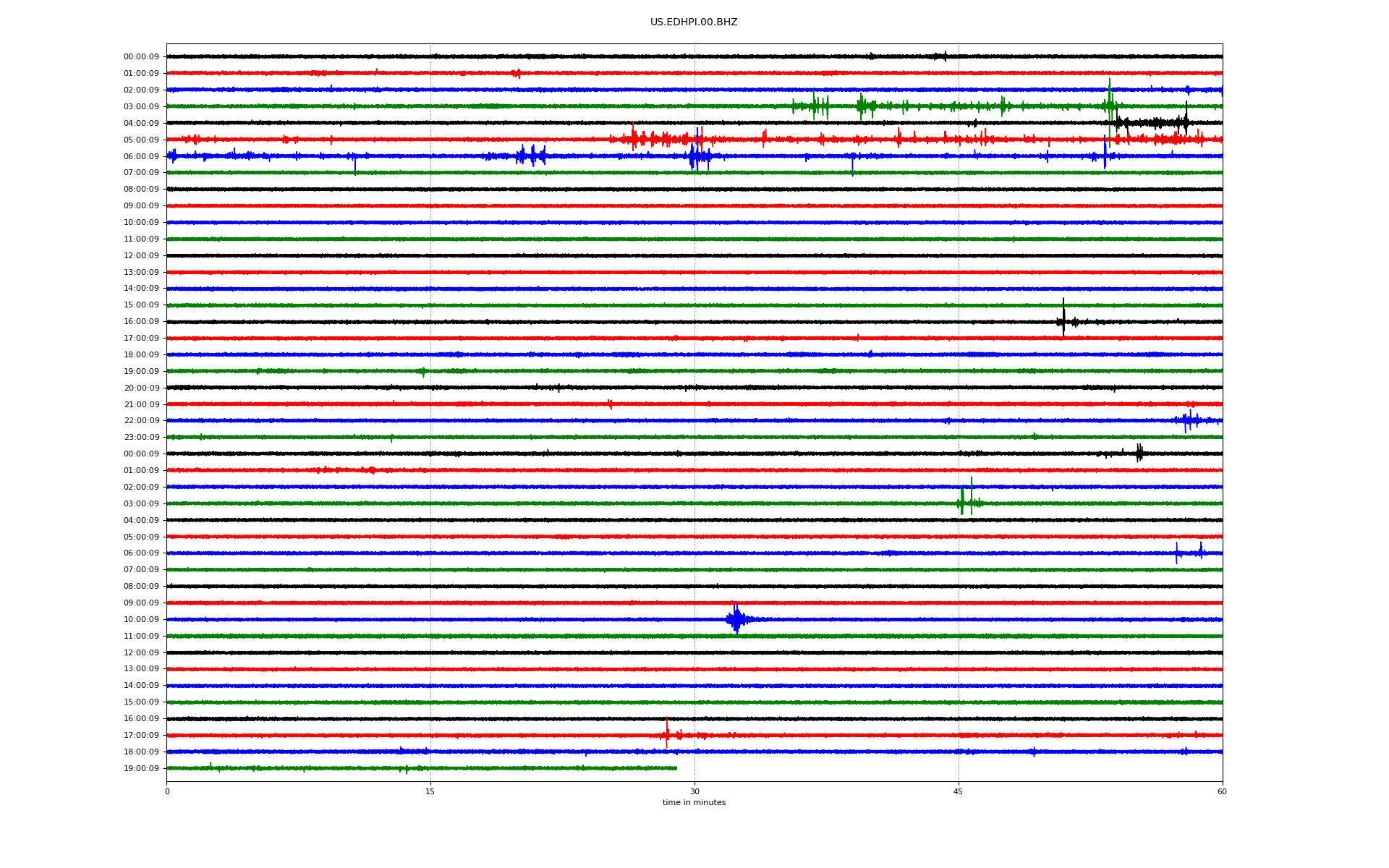Click the 'time in minutes' axis label
Viewport: 1389px width, 868px height.
pyautogui.click(x=693, y=802)
